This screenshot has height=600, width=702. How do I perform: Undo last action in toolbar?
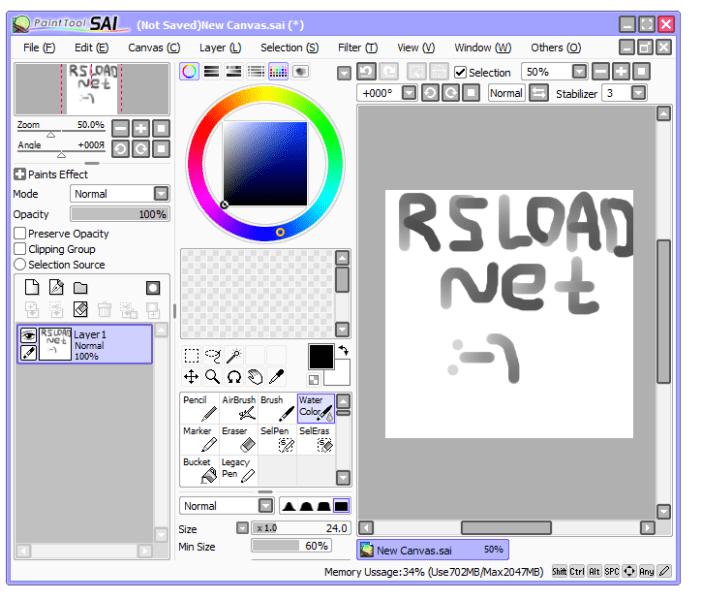click(366, 72)
